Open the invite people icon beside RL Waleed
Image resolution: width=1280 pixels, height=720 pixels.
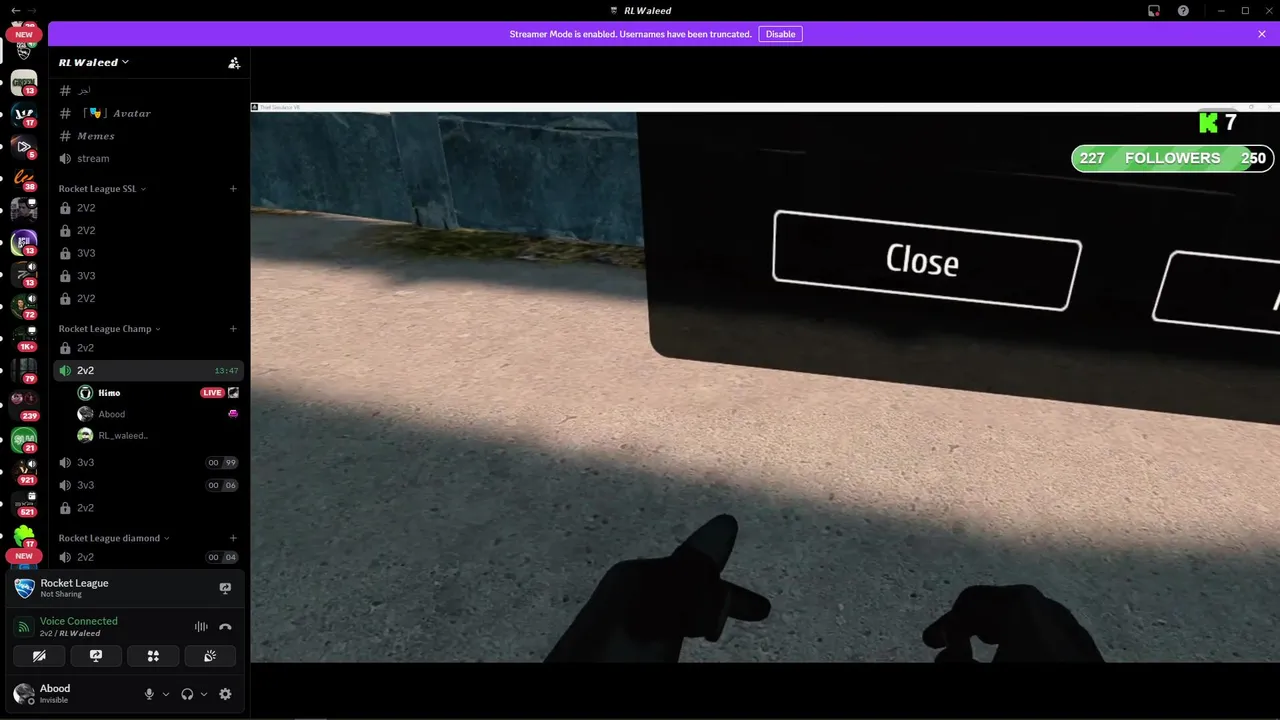pyautogui.click(x=234, y=62)
